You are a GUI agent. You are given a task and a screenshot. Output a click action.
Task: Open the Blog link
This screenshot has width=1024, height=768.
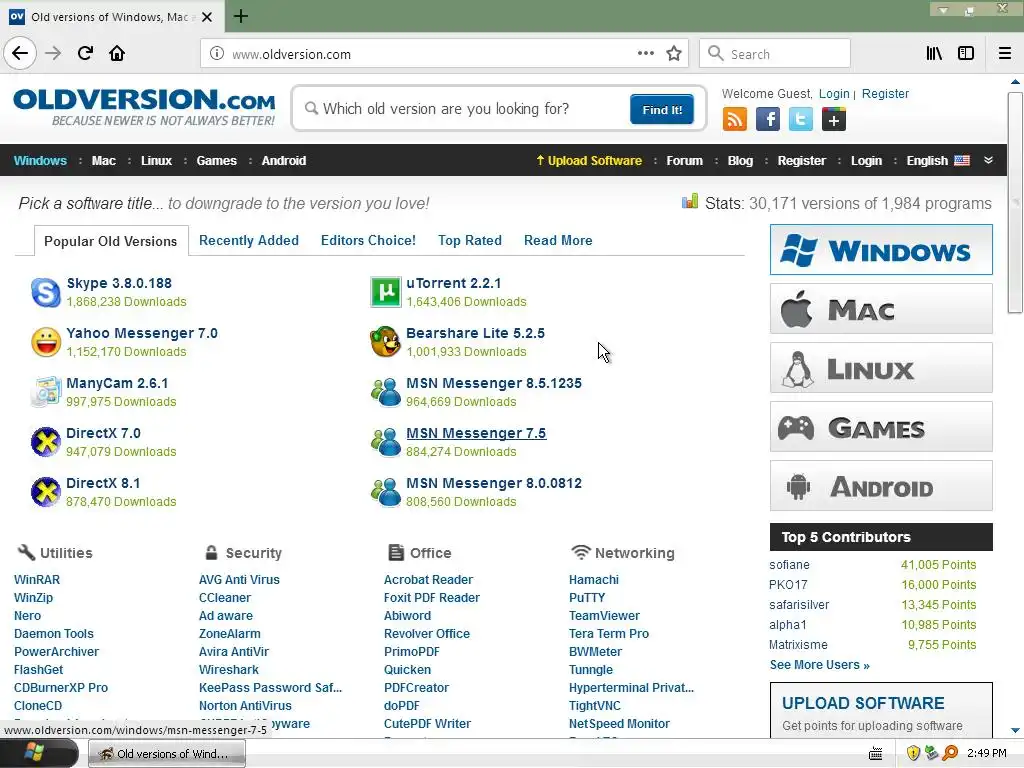coord(740,161)
